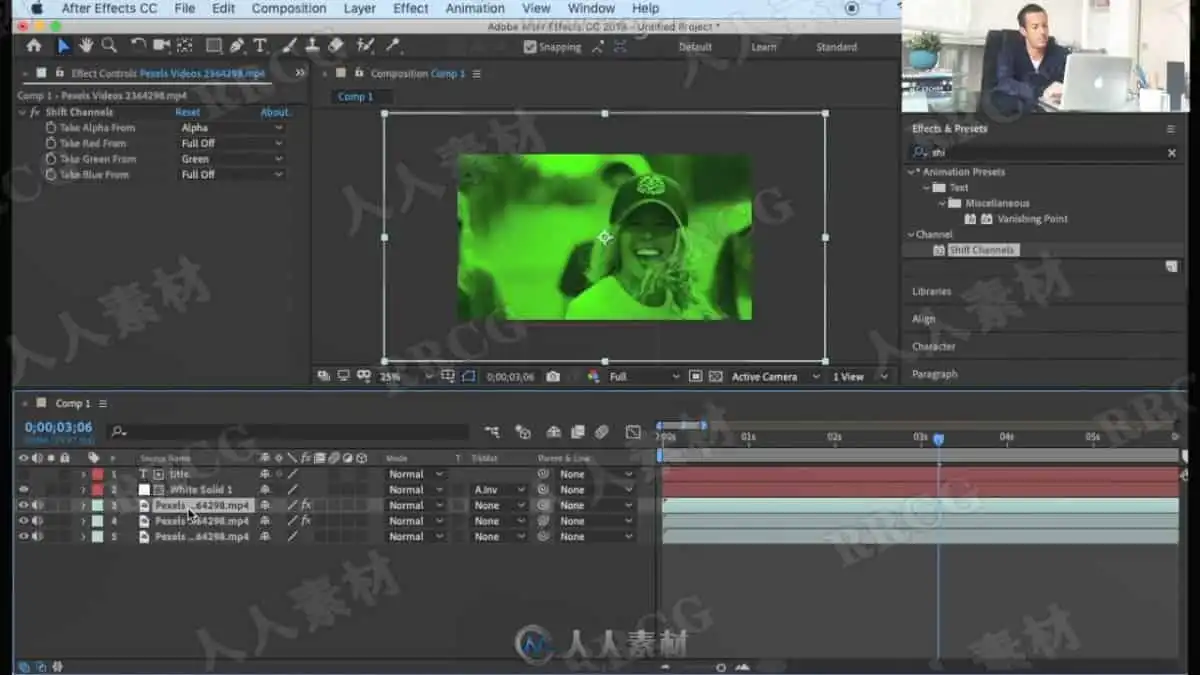Open Take Alpha From dropdown
Image resolution: width=1200 pixels, height=675 pixels.
[x=232, y=128]
